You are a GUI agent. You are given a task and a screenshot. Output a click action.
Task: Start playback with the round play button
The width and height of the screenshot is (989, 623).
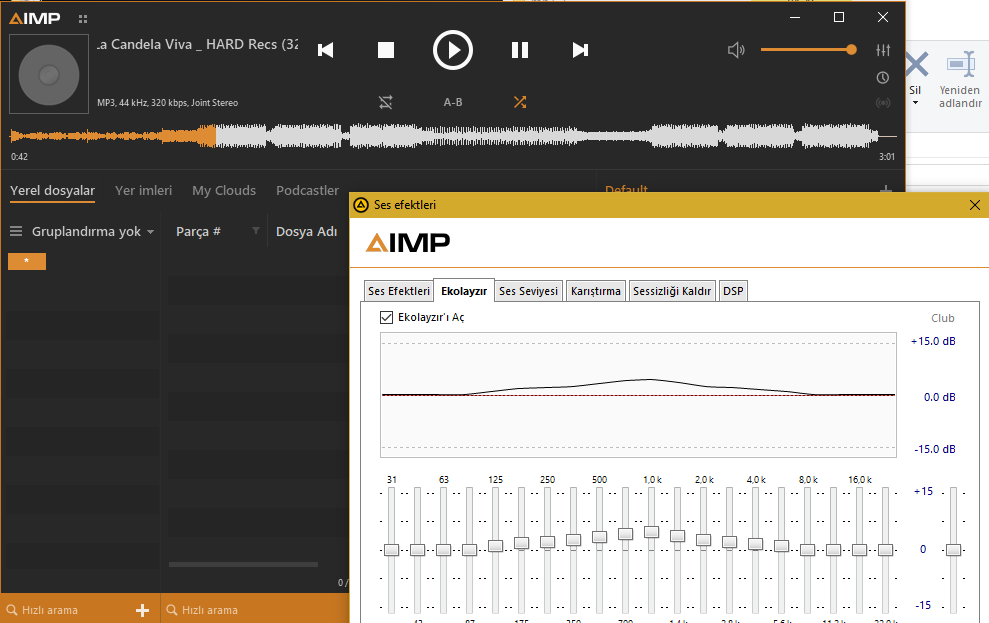coord(453,50)
